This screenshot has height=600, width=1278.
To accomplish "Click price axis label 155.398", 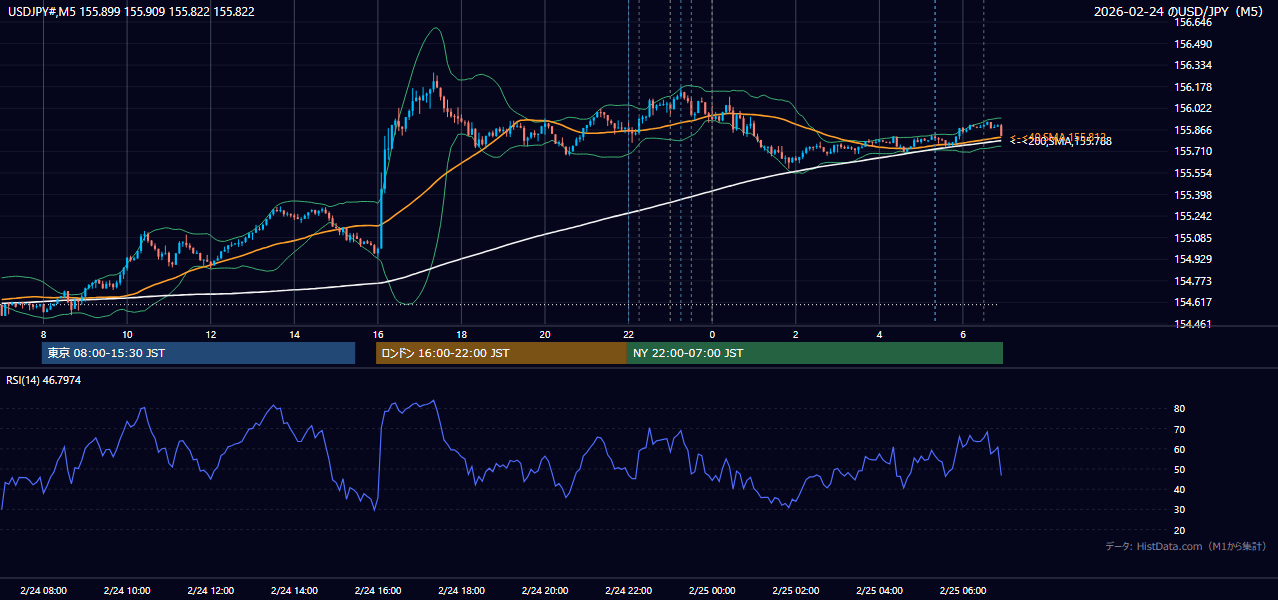I will [x=1194, y=195].
